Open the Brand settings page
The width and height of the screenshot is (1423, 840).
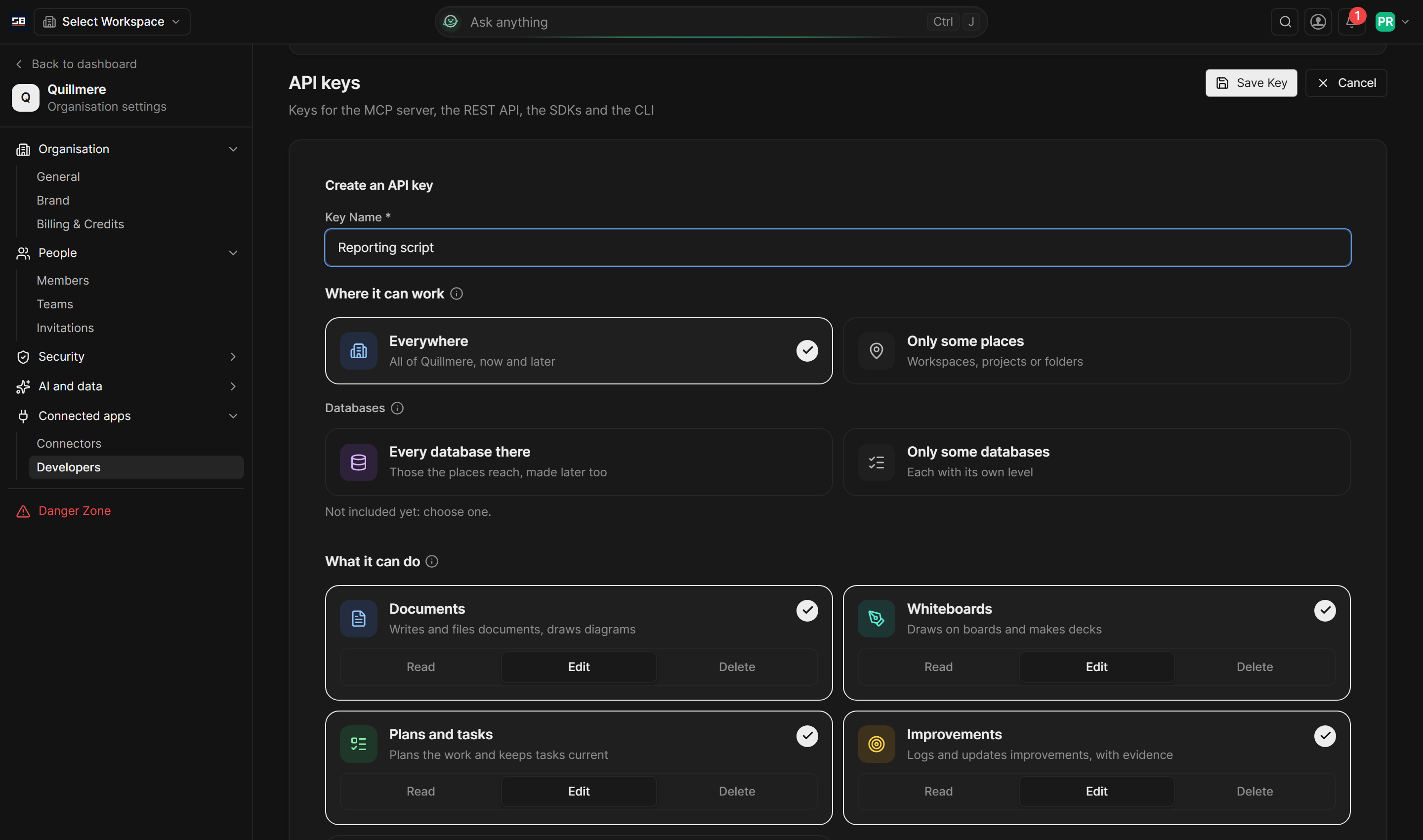[x=53, y=201]
